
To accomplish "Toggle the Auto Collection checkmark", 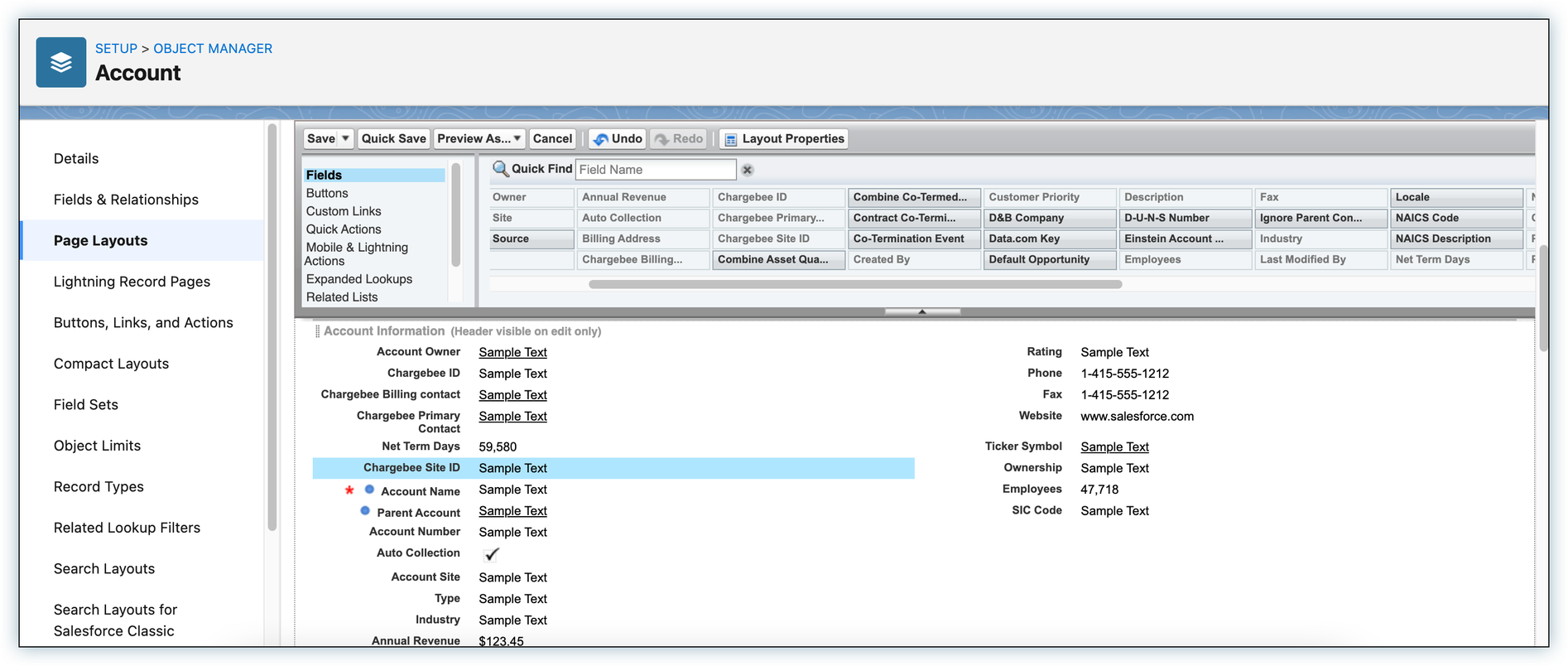I will pyautogui.click(x=492, y=554).
